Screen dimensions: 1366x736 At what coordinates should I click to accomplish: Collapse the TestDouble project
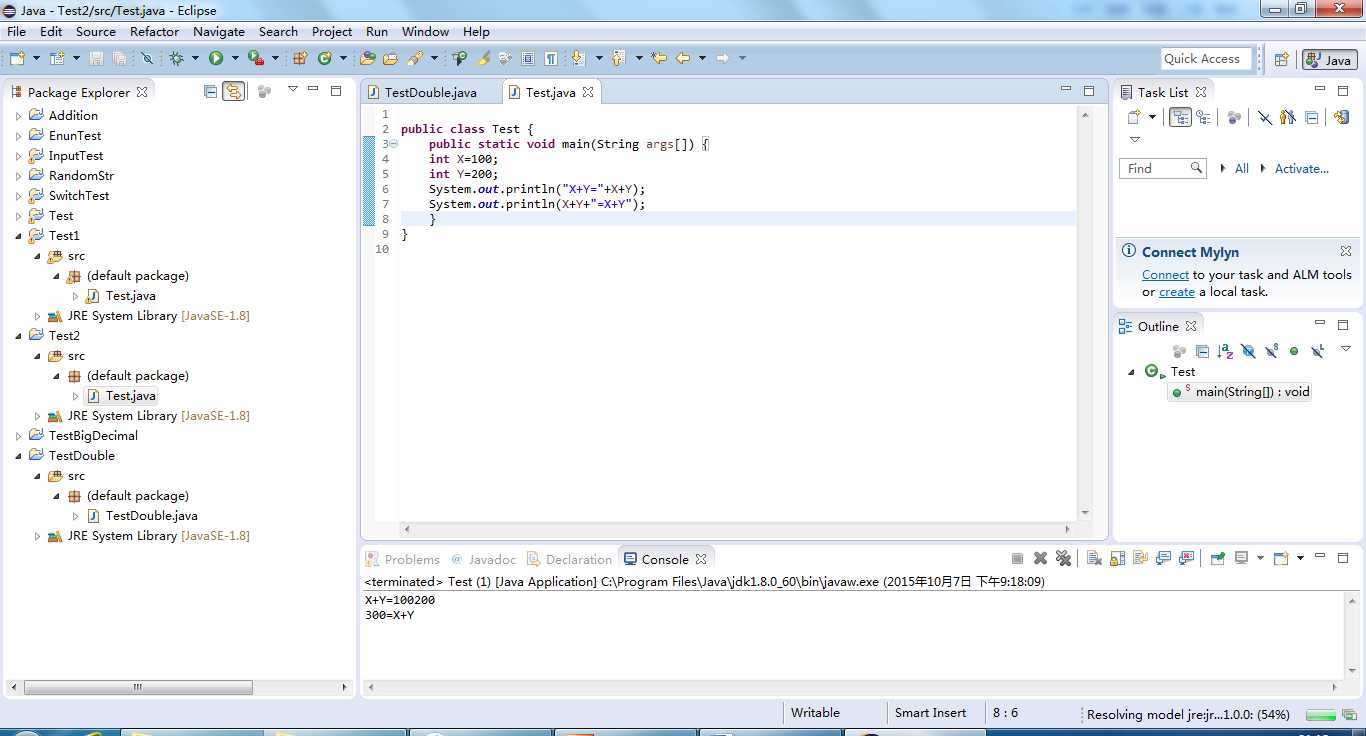(18, 456)
